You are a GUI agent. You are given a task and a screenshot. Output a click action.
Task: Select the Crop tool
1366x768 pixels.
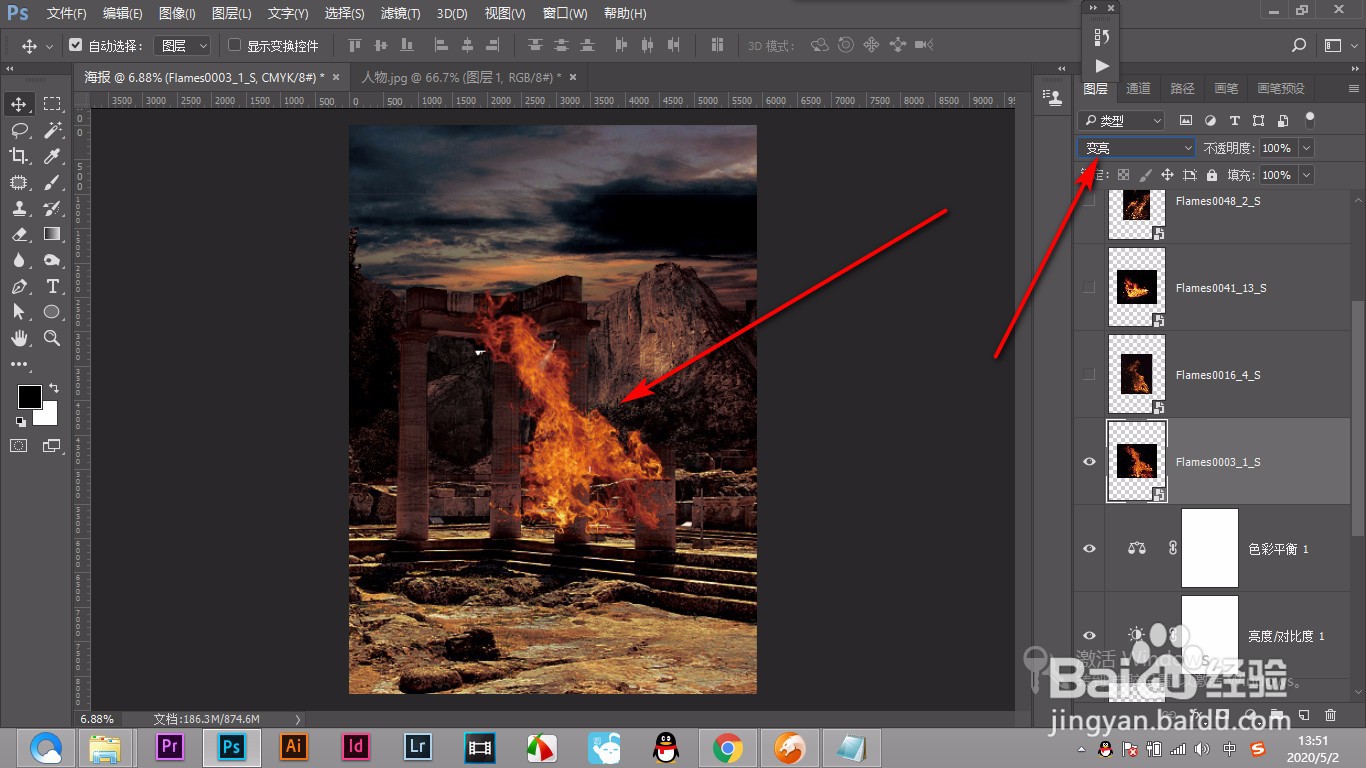tap(19, 156)
